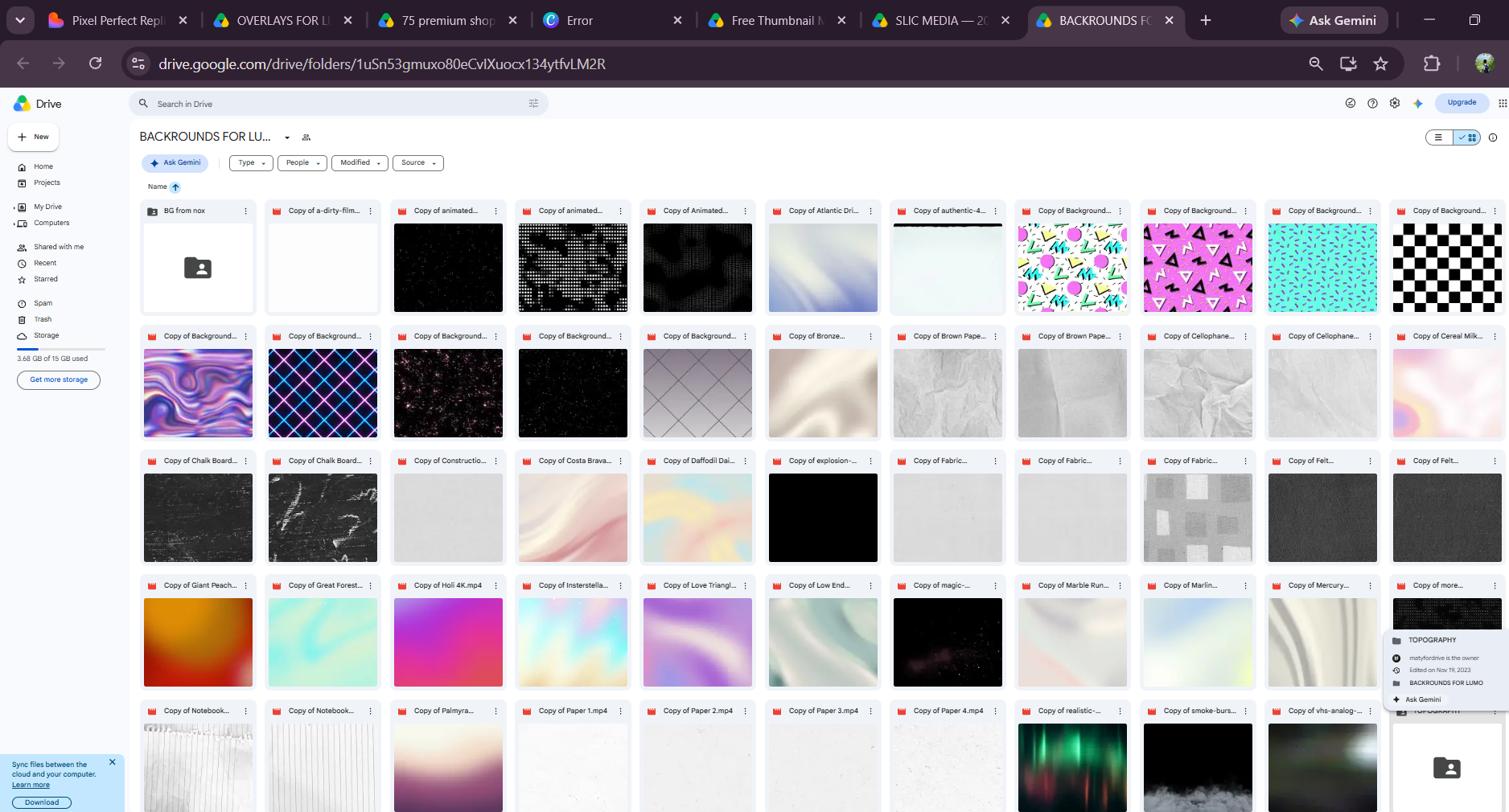Screen dimensions: 1509x812
Task: Open the folder sharing people icon
Action: [x=306, y=137]
